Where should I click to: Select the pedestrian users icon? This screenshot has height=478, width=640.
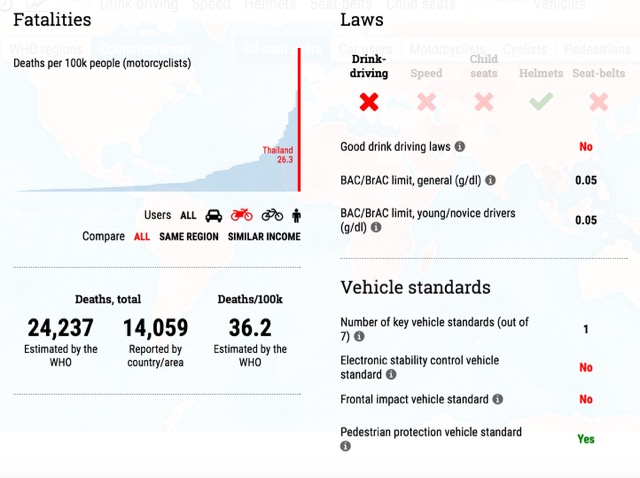(x=297, y=215)
